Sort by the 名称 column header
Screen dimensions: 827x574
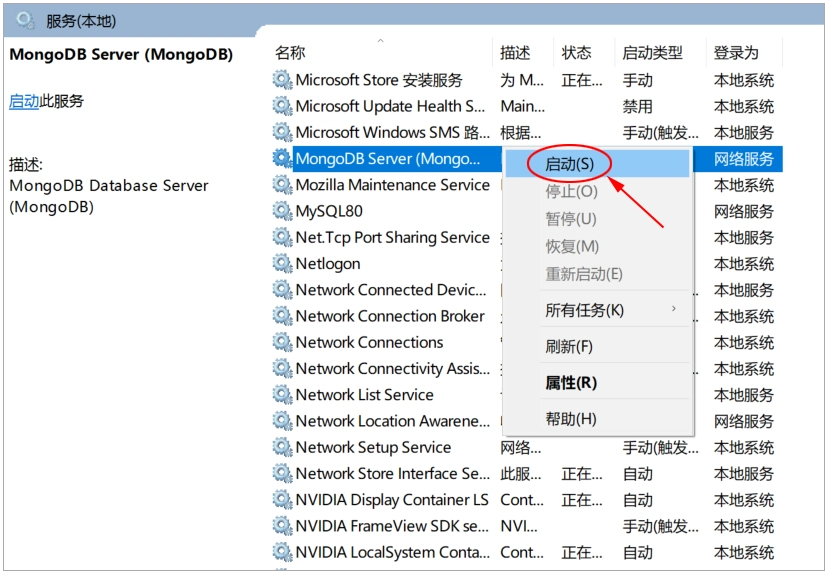290,53
